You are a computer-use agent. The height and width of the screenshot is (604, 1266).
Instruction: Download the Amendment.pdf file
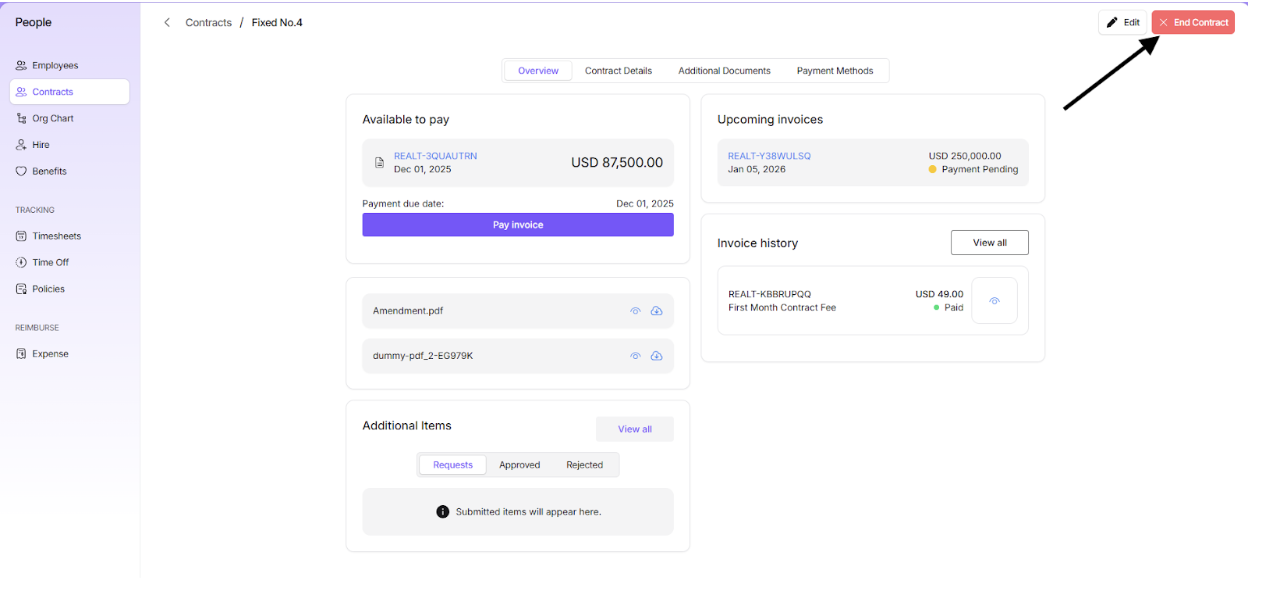click(656, 311)
